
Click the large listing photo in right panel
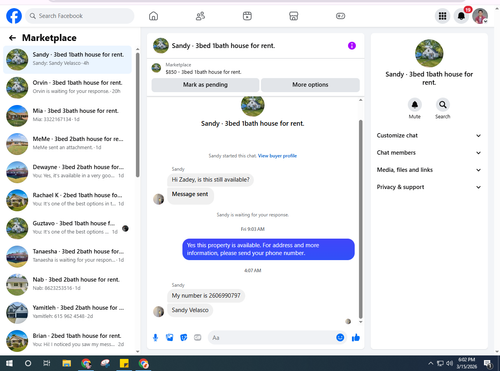(429, 53)
